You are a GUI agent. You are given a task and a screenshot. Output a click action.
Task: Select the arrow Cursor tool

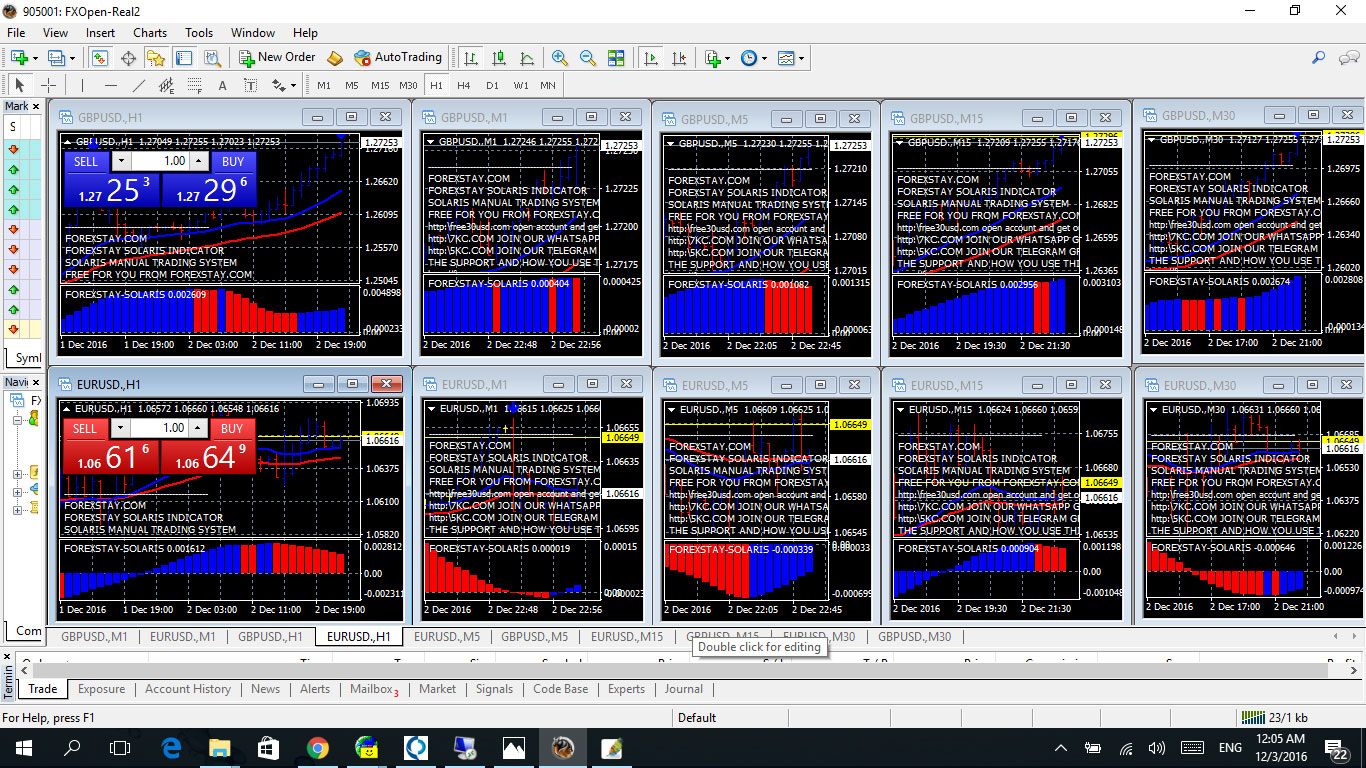[x=20, y=85]
